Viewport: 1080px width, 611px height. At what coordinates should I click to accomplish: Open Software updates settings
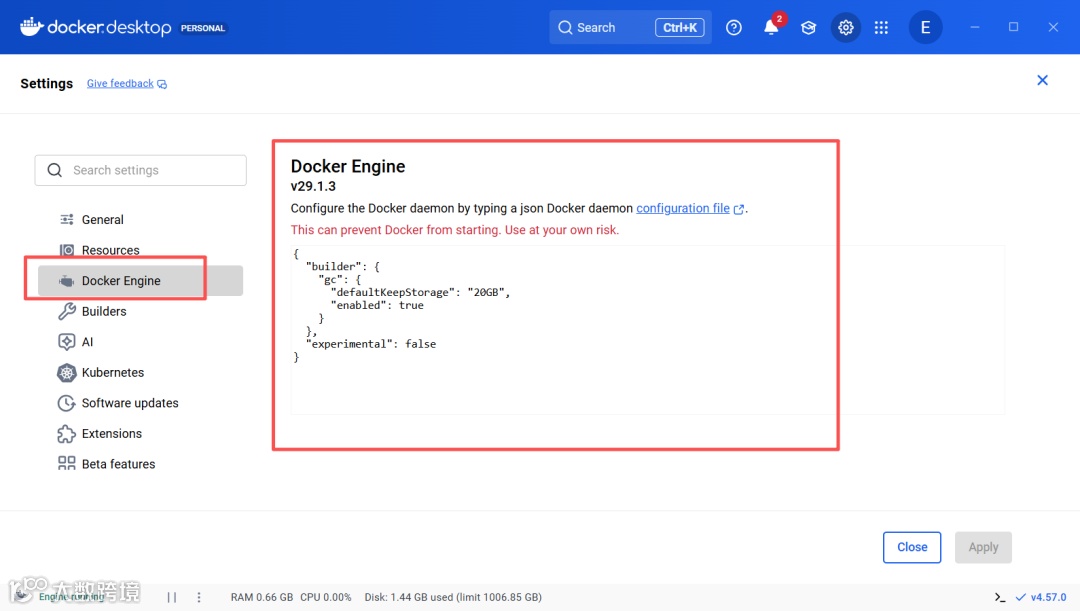[x=141, y=403]
